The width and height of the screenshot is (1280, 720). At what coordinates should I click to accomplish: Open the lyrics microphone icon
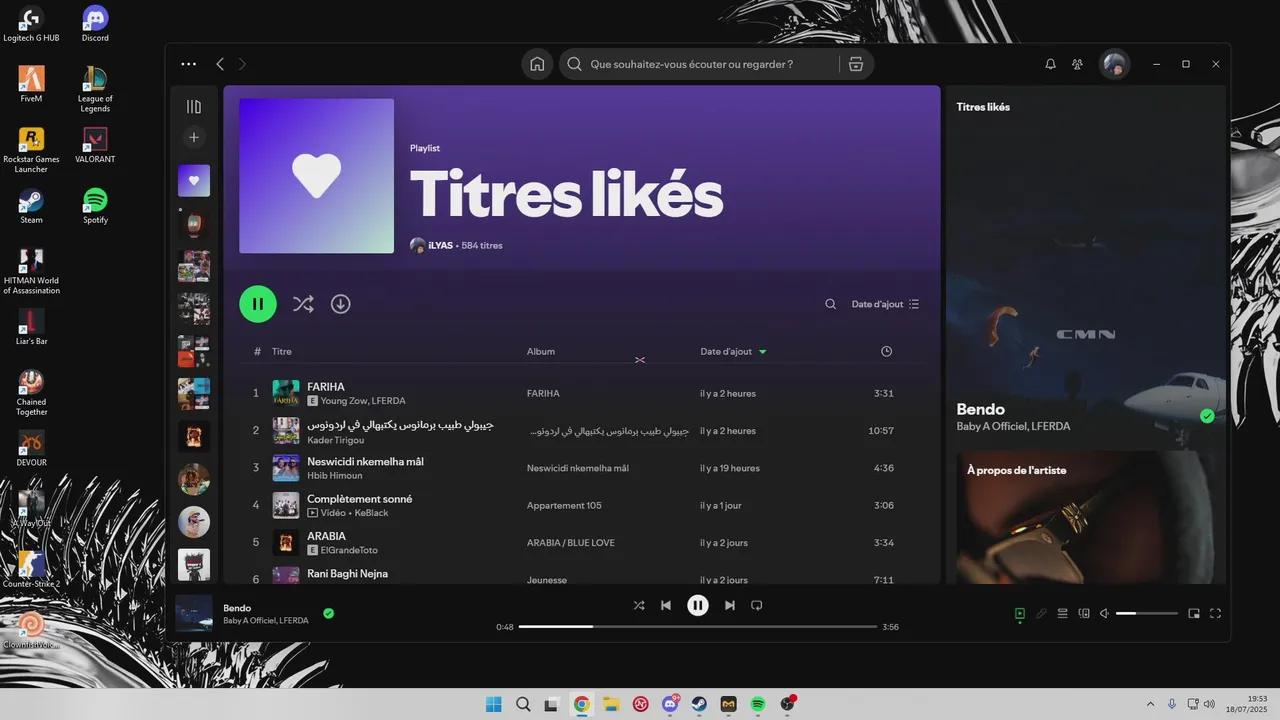pyautogui.click(x=1041, y=613)
